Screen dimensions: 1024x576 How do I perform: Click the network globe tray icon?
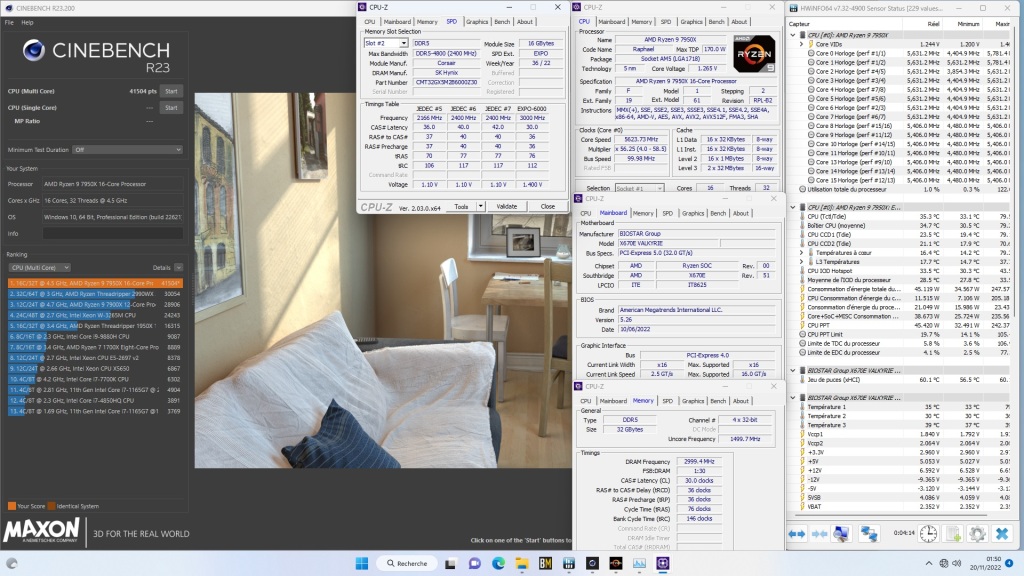pyautogui.click(x=943, y=563)
